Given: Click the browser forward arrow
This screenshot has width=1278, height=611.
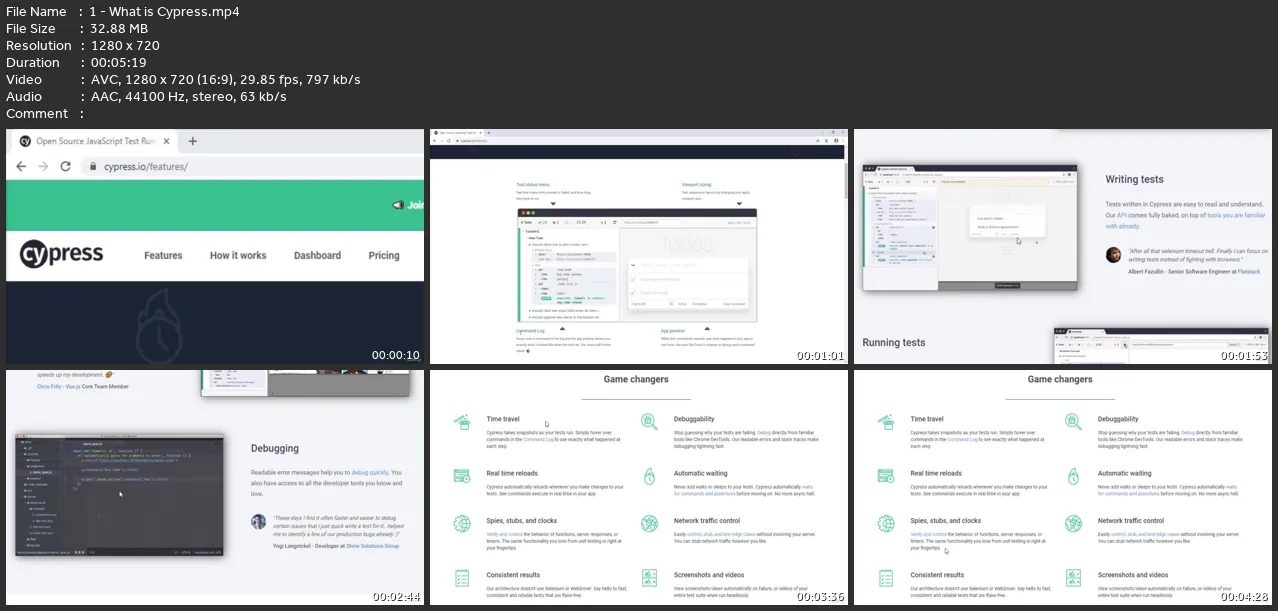Looking at the screenshot, I should [x=43, y=166].
